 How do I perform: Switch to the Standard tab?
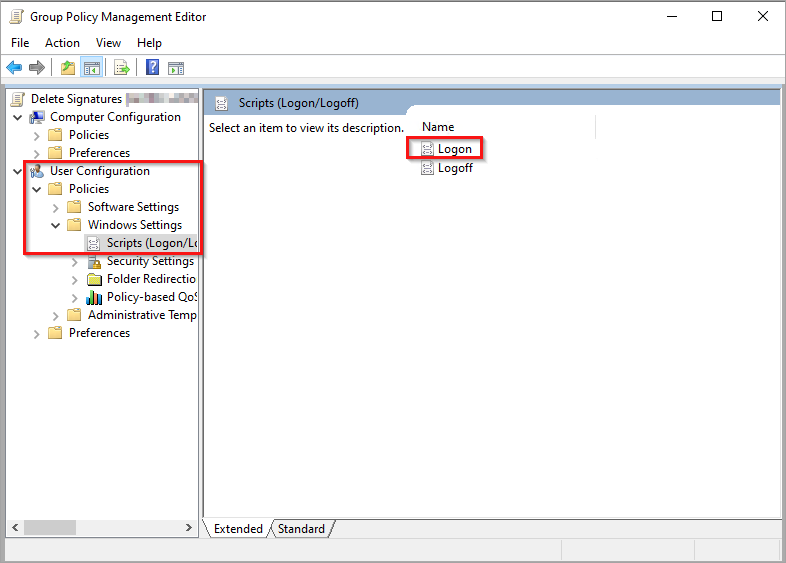pyautogui.click(x=301, y=529)
